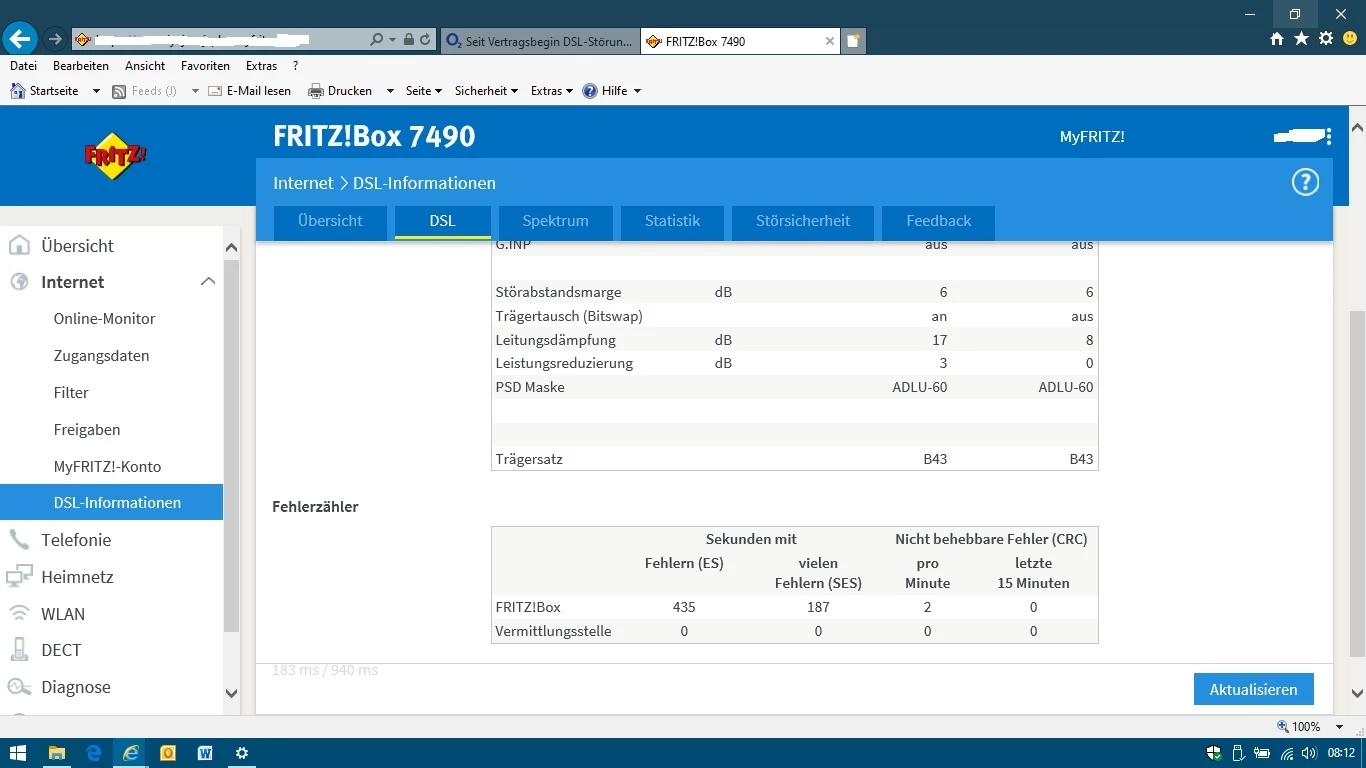Open the Extras dropdown in the command bar
Image resolution: width=1366 pixels, height=768 pixels.
pyautogui.click(x=552, y=91)
